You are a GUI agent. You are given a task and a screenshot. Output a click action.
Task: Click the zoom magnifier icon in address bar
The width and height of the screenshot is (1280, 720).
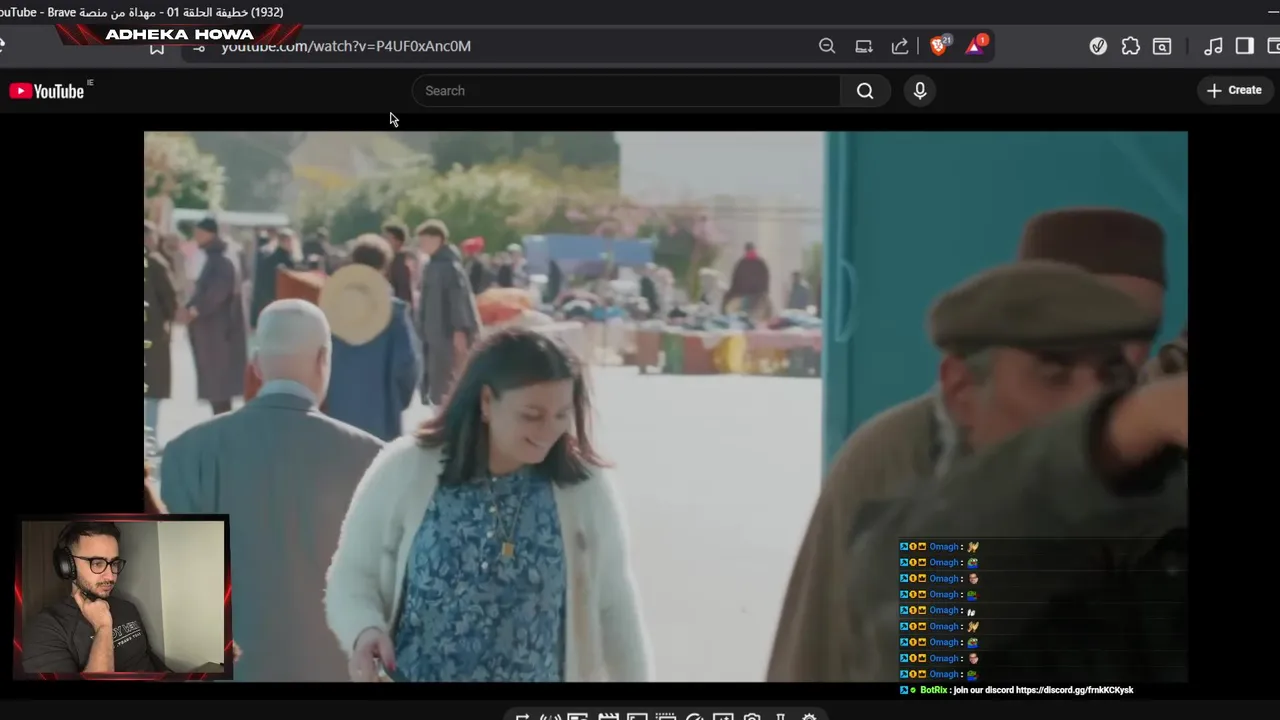coord(827,46)
